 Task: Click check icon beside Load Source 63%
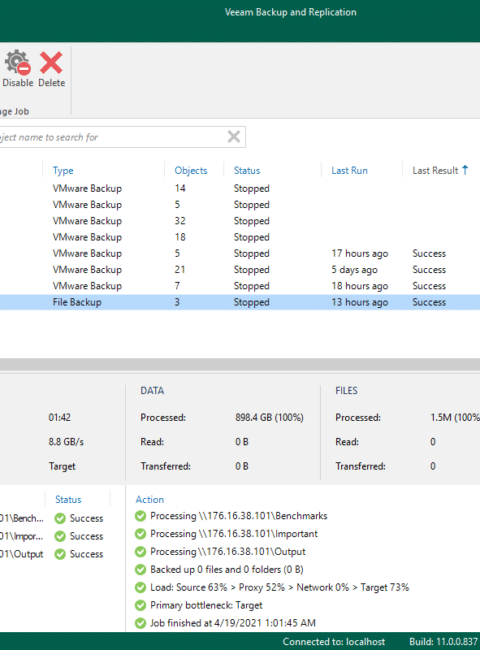(141, 587)
